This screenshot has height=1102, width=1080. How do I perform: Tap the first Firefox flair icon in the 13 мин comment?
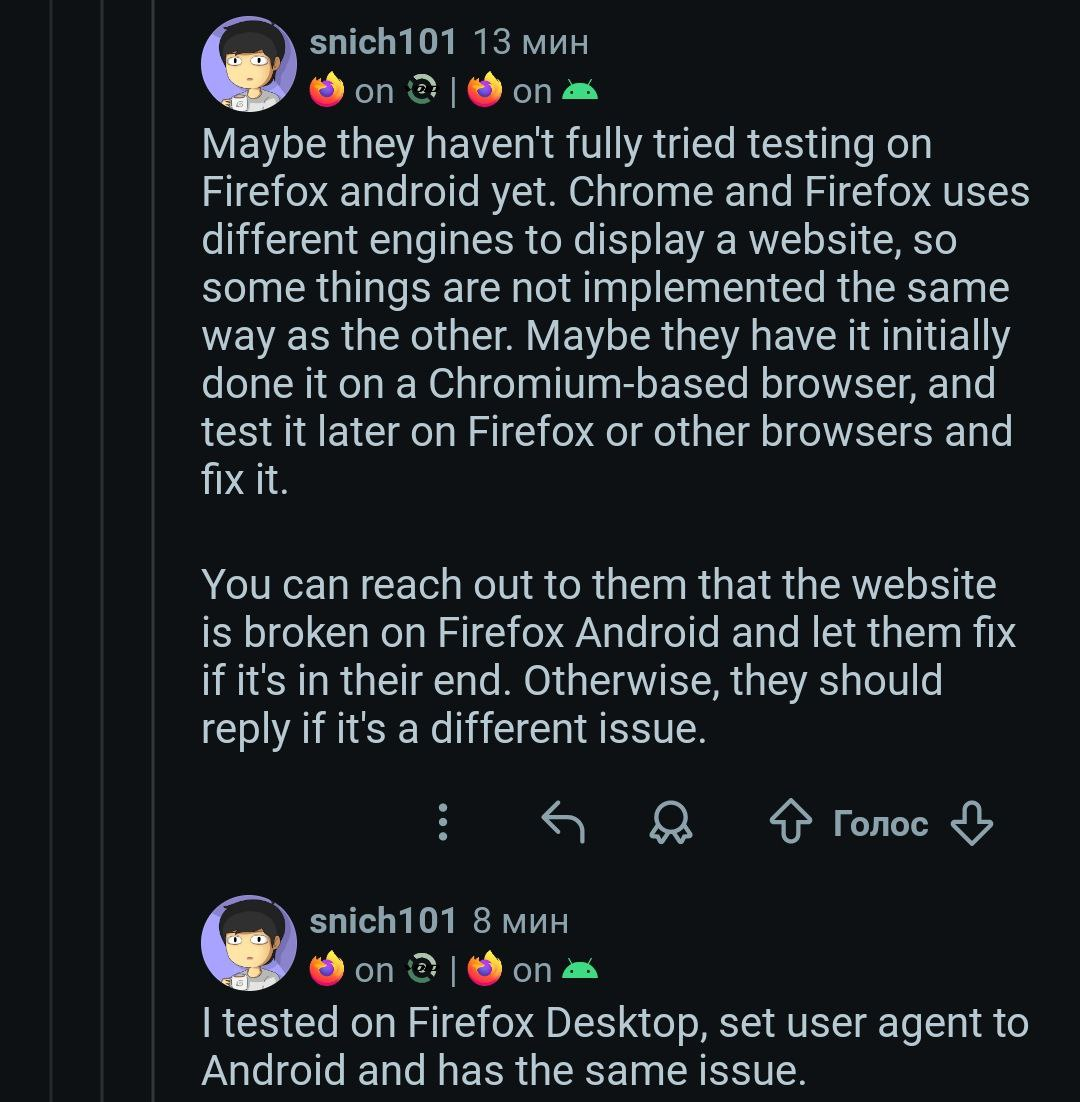326,91
